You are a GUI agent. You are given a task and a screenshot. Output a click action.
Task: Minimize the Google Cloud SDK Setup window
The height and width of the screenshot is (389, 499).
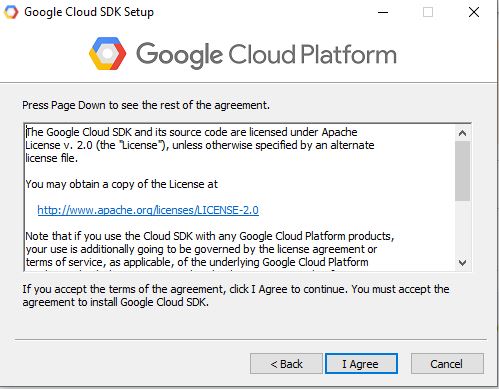383,12
